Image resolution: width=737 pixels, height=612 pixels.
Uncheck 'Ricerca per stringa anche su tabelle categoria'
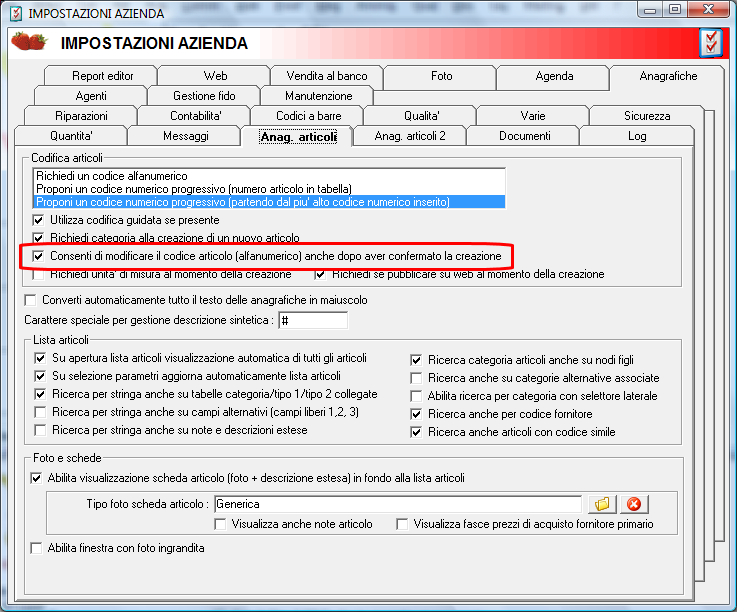point(40,394)
